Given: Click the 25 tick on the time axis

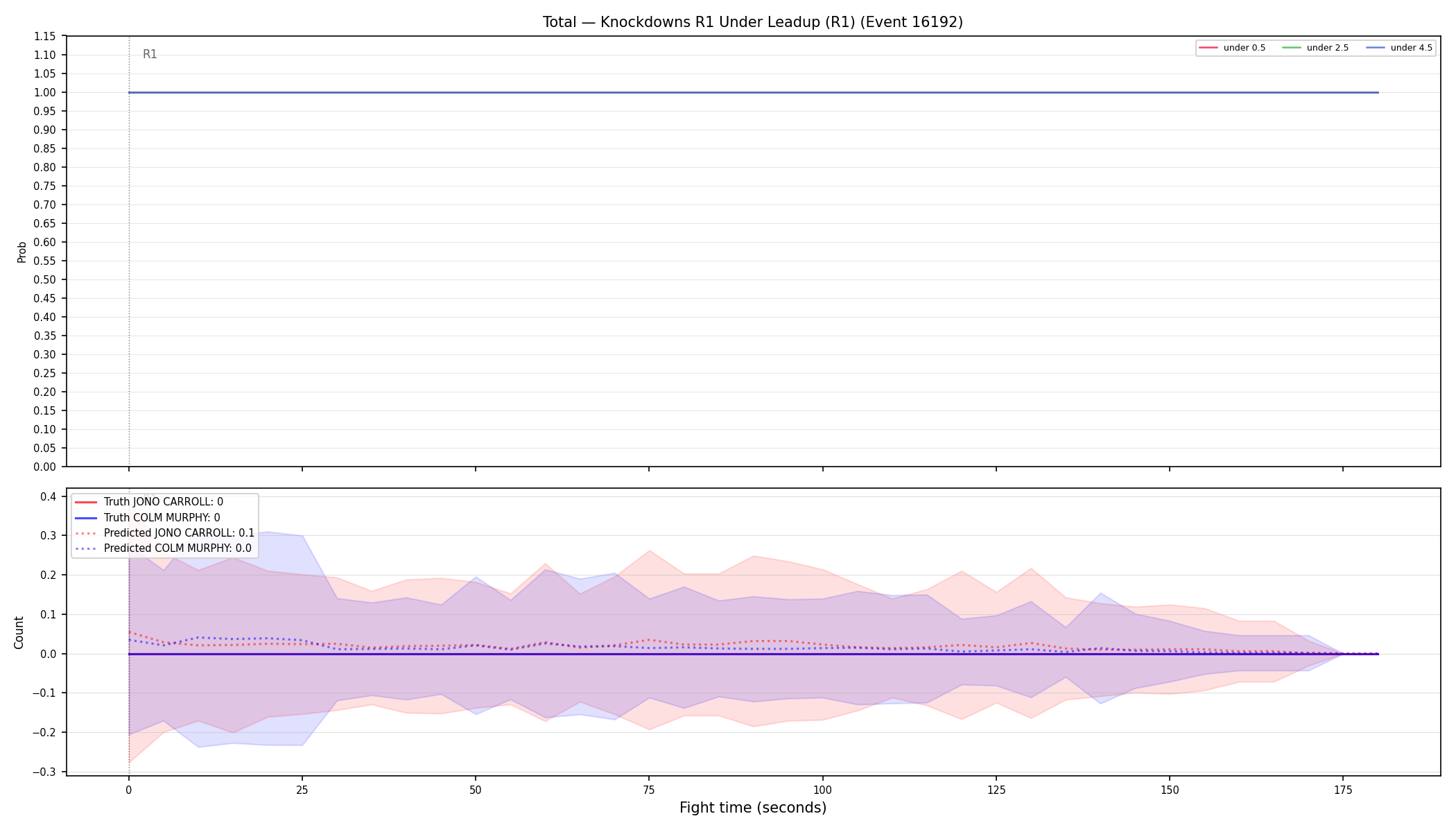Looking at the screenshot, I should 302,790.
